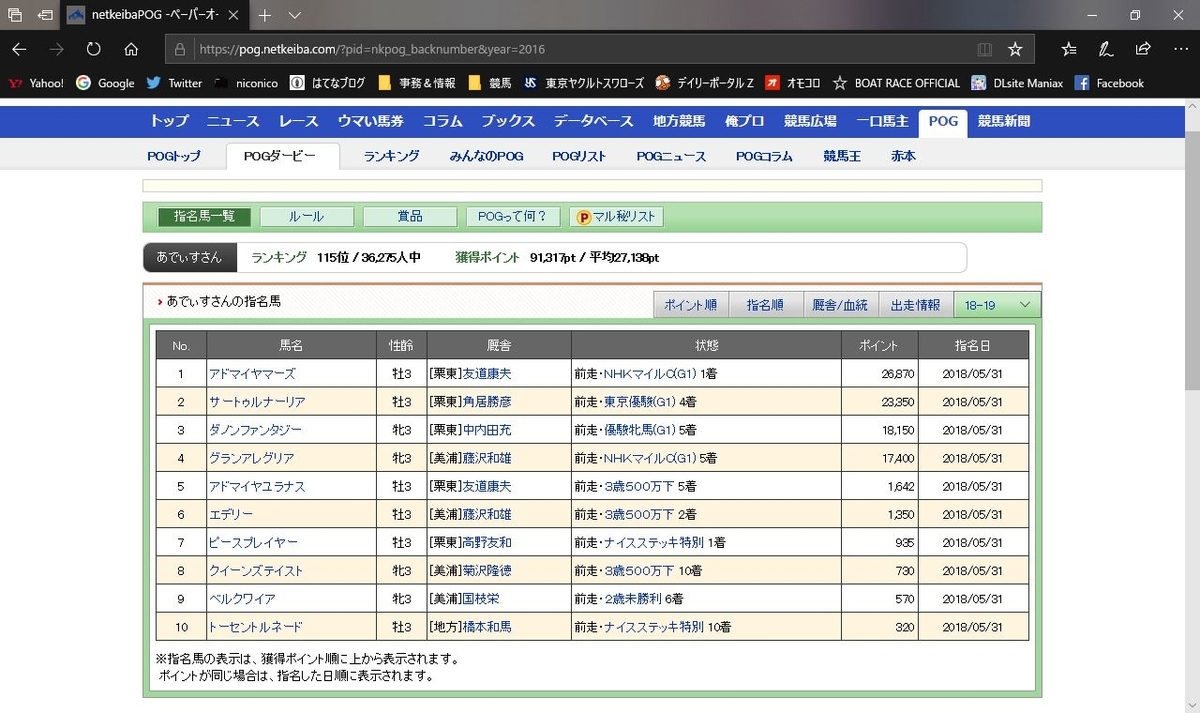Share this page icon
The height and width of the screenshot is (713, 1200).
tap(1143, 49)
